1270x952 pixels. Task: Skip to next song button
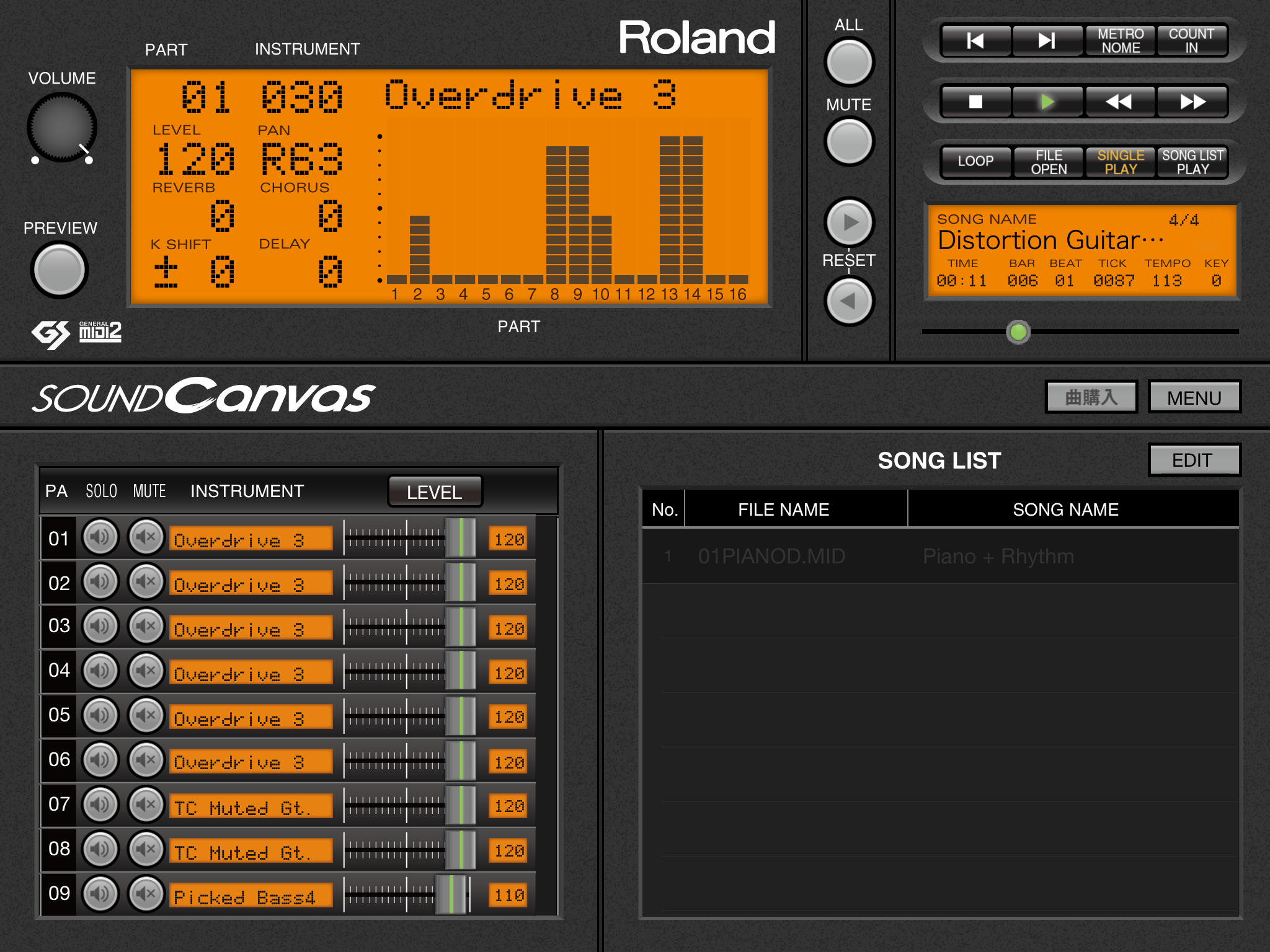(1047, 41)
